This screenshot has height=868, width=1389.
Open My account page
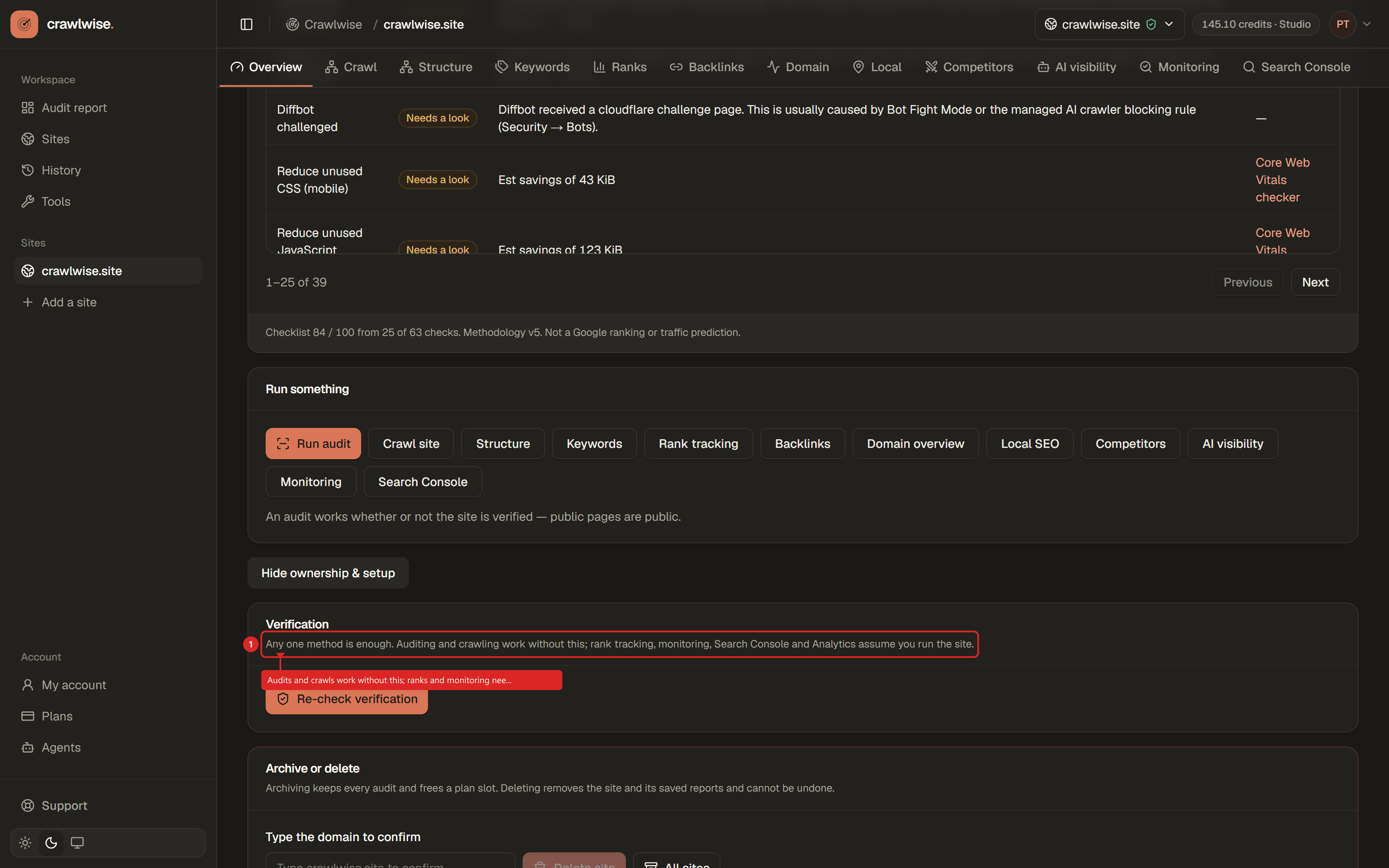108,685
